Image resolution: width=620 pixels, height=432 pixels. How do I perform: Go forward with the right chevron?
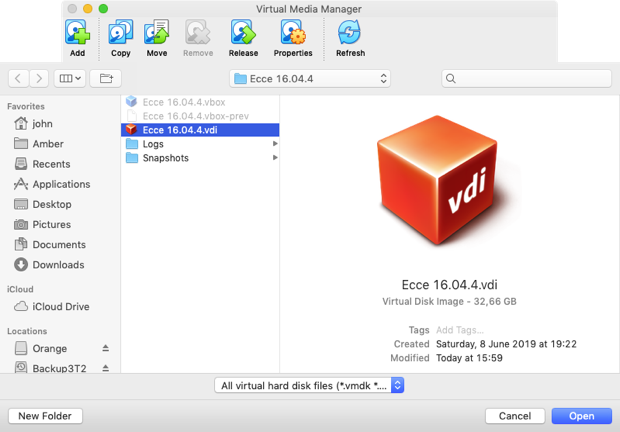click(39, 78)
